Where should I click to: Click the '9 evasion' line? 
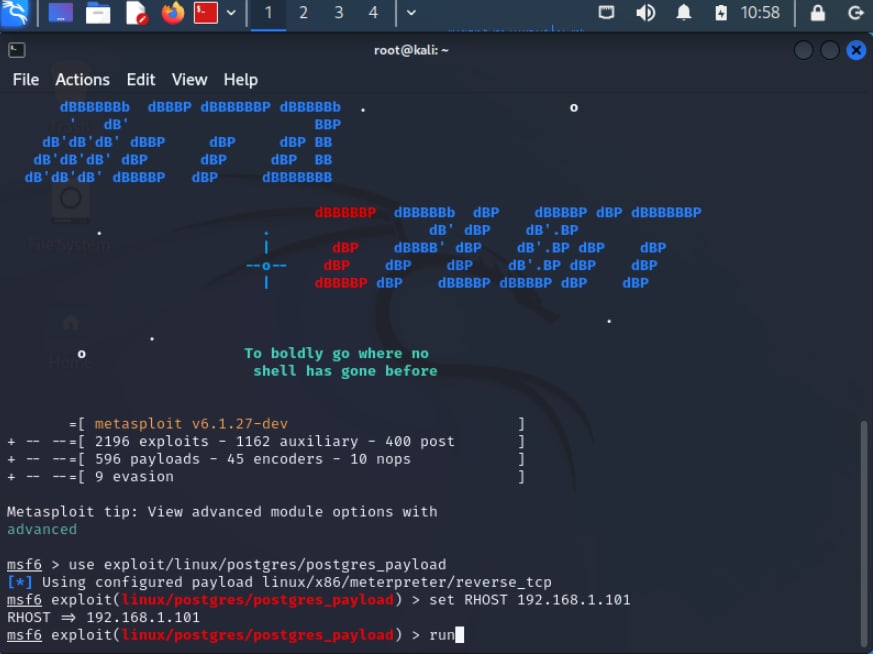point(134,477)
